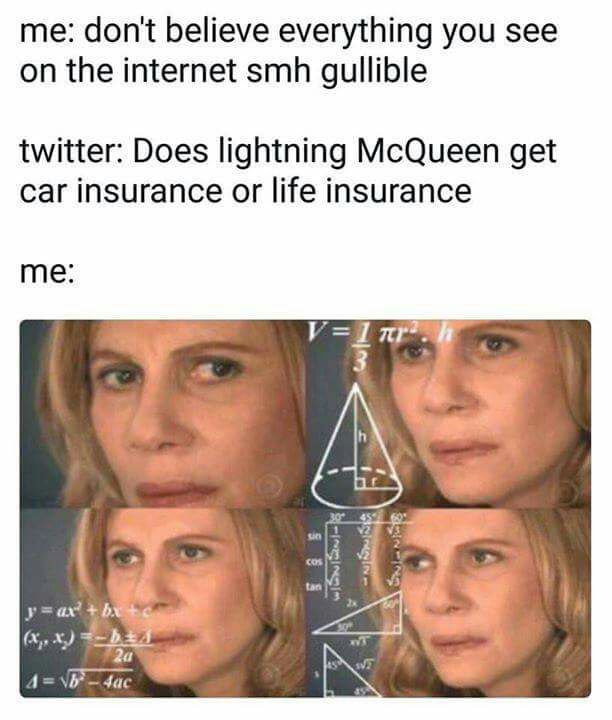Click the word 'gullible' in the caption
This screenshot has width=612, height=720.
click(x=373, y=71)
